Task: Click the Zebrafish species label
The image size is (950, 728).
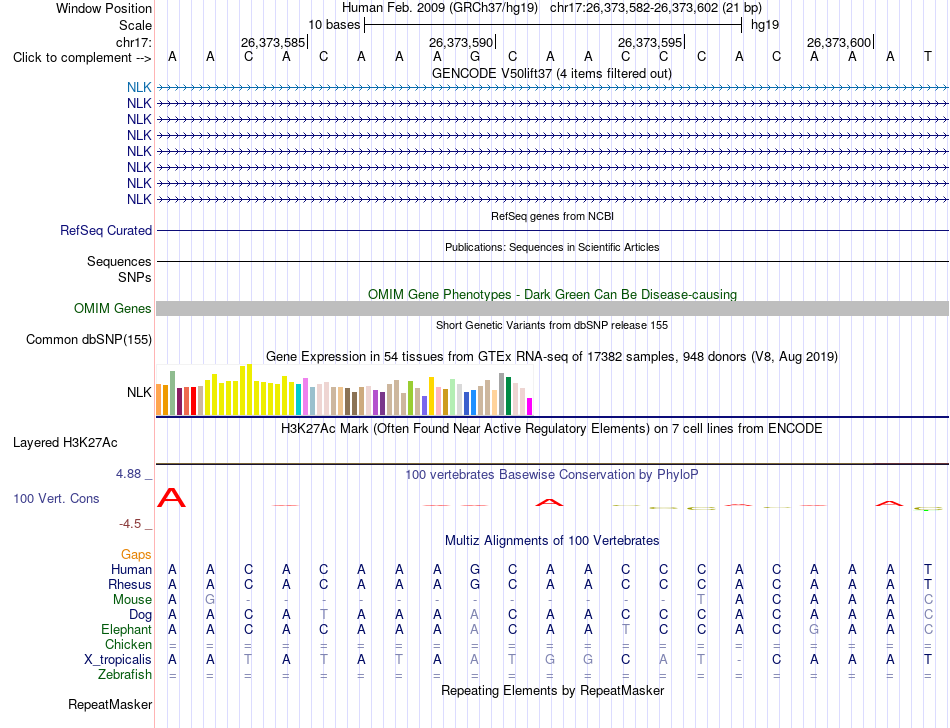Action: 125,674
